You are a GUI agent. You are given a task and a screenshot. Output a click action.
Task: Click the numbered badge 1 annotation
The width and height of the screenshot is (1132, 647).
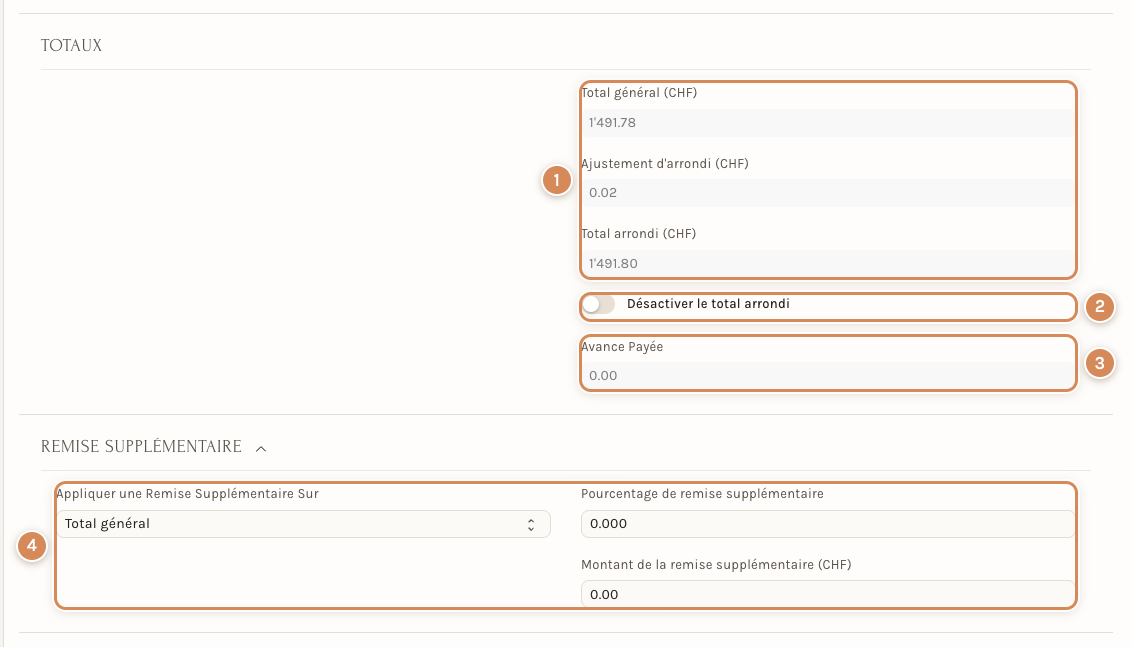tap(556, 180)
